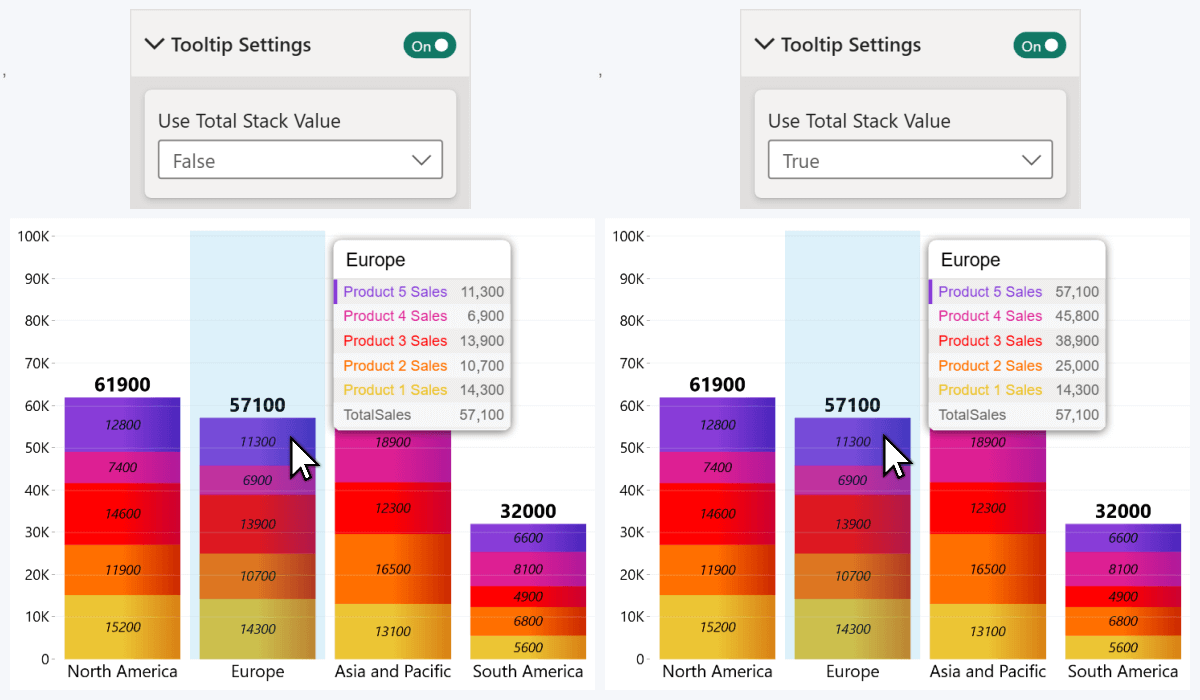Toggle the On switch in right Tooltip Settings
The image size is (1200, 700).
pyautogui.click(x=1039, y=44)
